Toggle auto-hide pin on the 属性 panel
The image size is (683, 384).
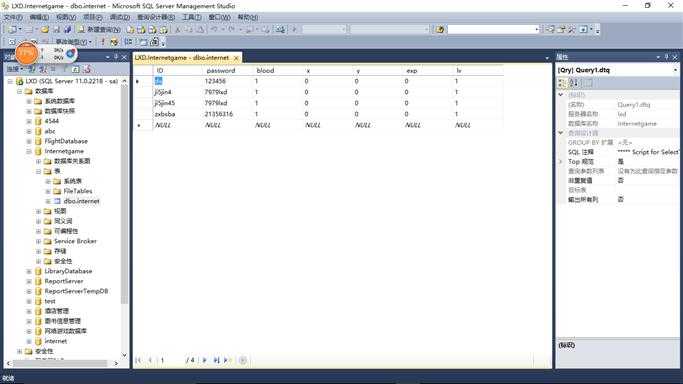666,57
